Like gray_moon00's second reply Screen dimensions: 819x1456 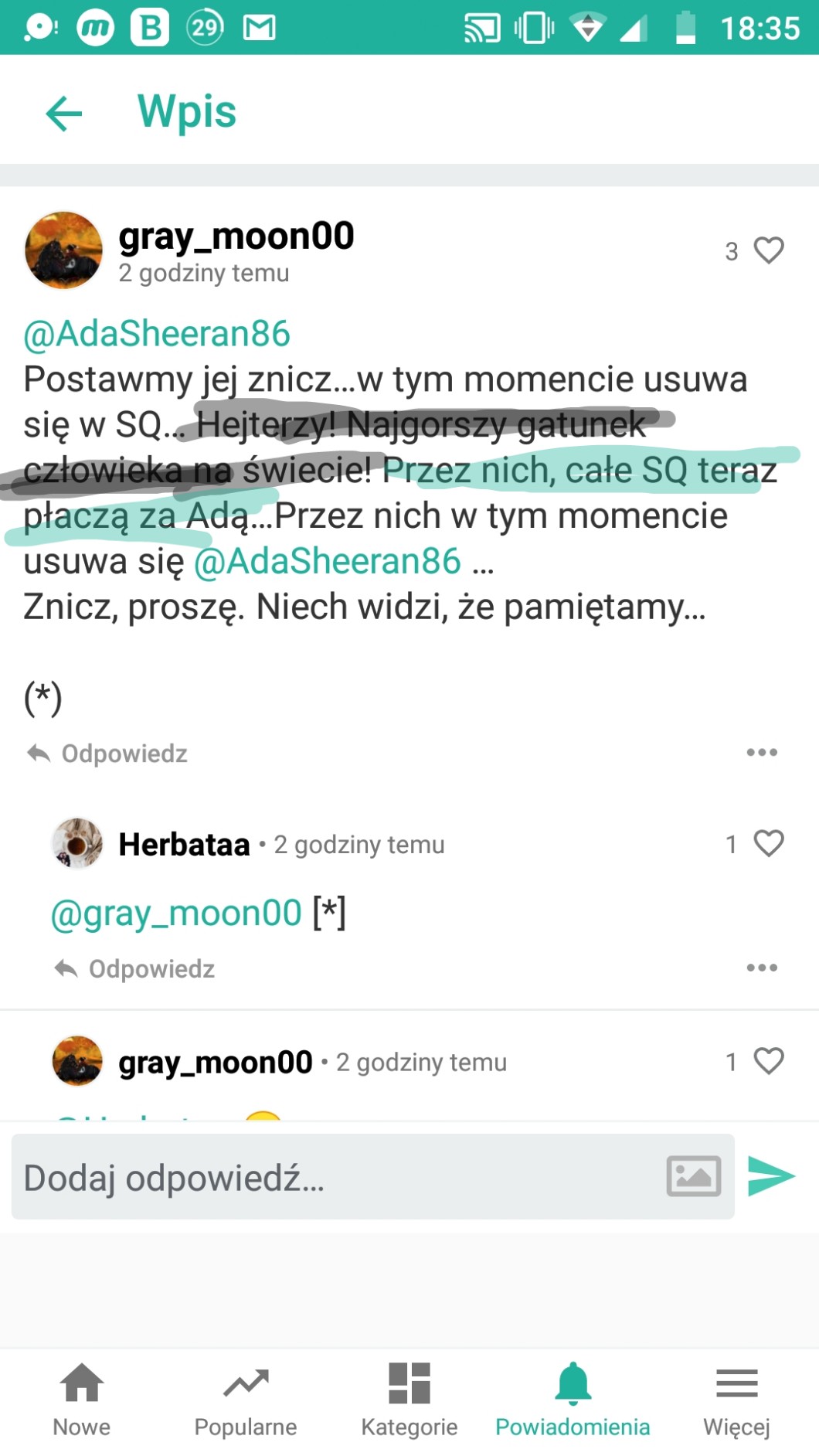pyautogui.click(x=768, y=1061)
